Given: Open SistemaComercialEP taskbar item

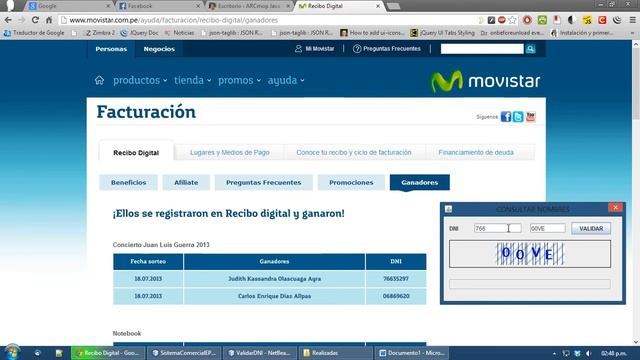Looking at the screenshot, I should point(183,353).
